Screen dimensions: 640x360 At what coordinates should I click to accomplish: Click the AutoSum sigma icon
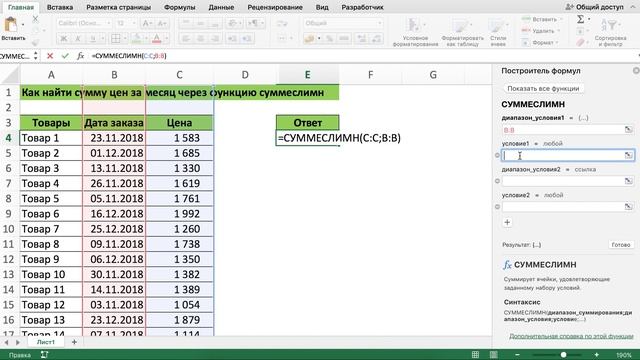[580, 19]
